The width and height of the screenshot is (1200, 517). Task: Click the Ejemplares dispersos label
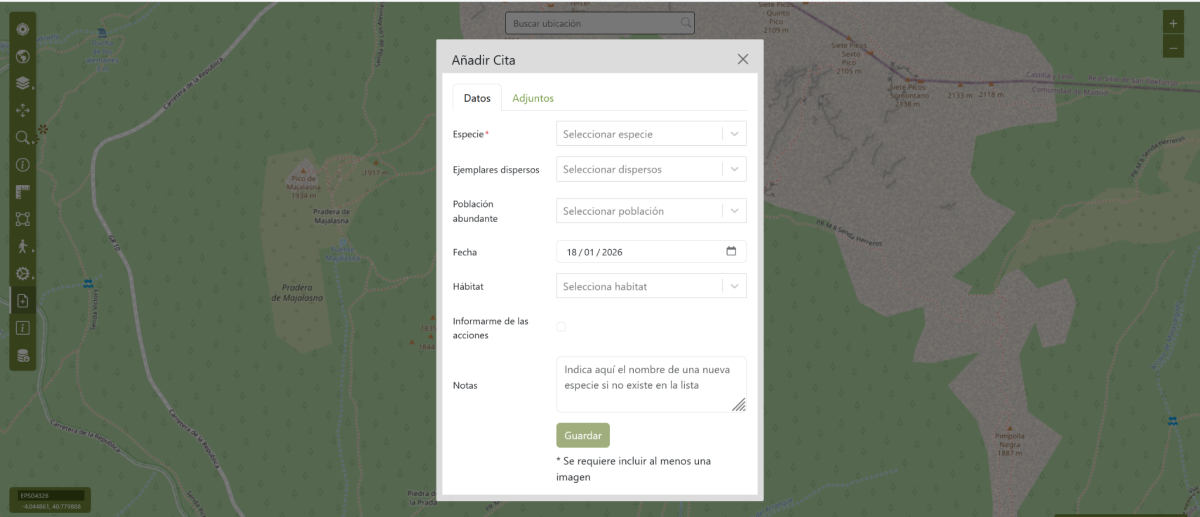(496, 169)
